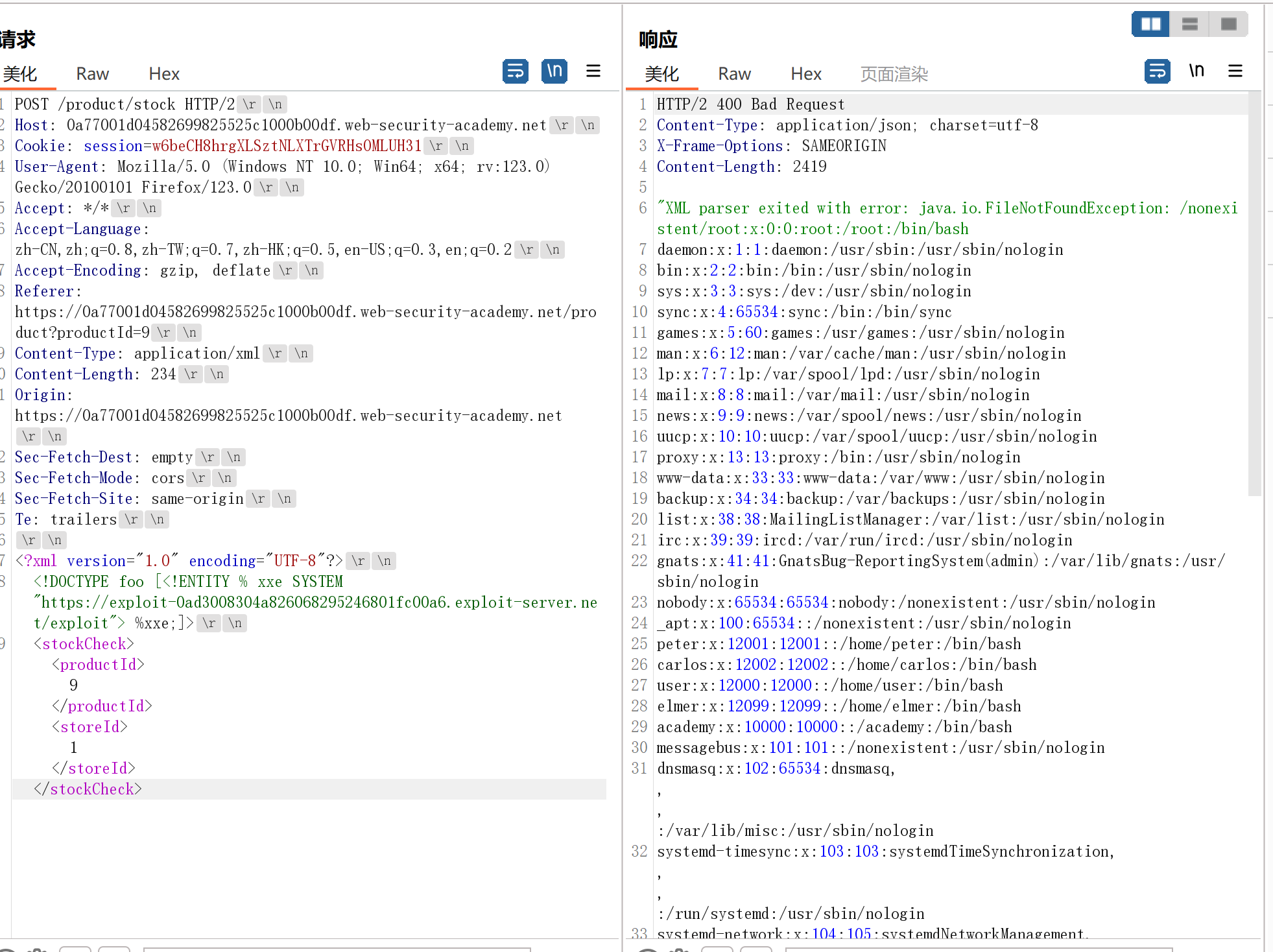Click the Te: trailers header line
This screenshot has width=1273, height=952.
(x=65, y=519)
